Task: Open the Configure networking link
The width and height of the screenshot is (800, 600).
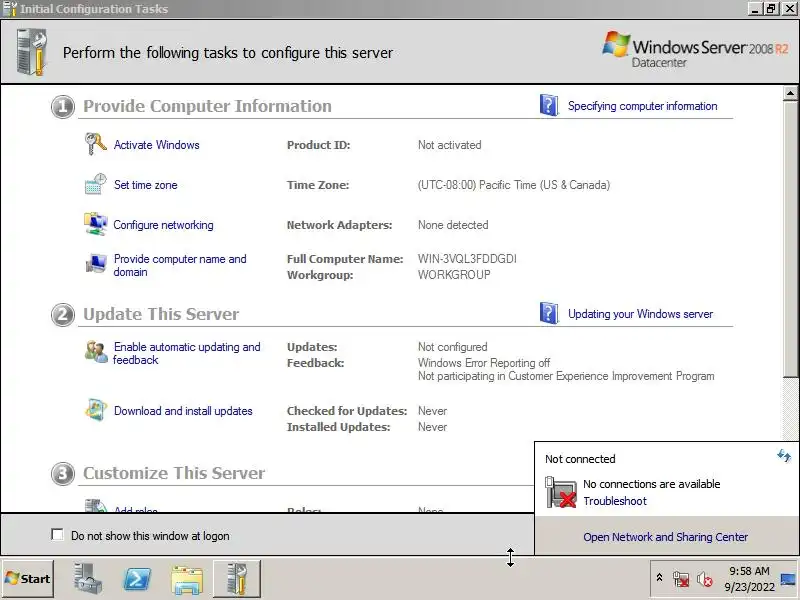Action: [163, 225]
